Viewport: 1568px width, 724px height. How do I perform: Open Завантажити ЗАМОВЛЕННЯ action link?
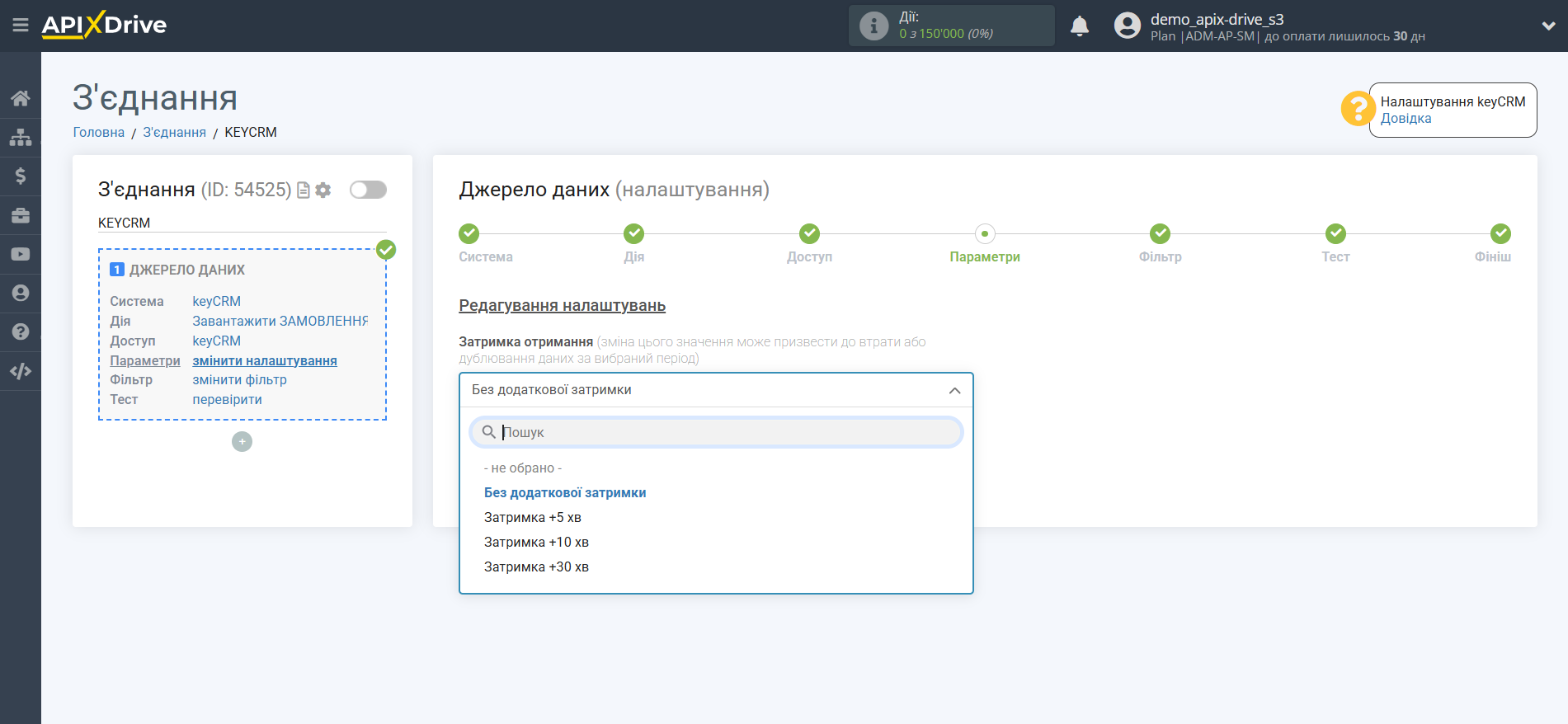click(x=280, y=321)
